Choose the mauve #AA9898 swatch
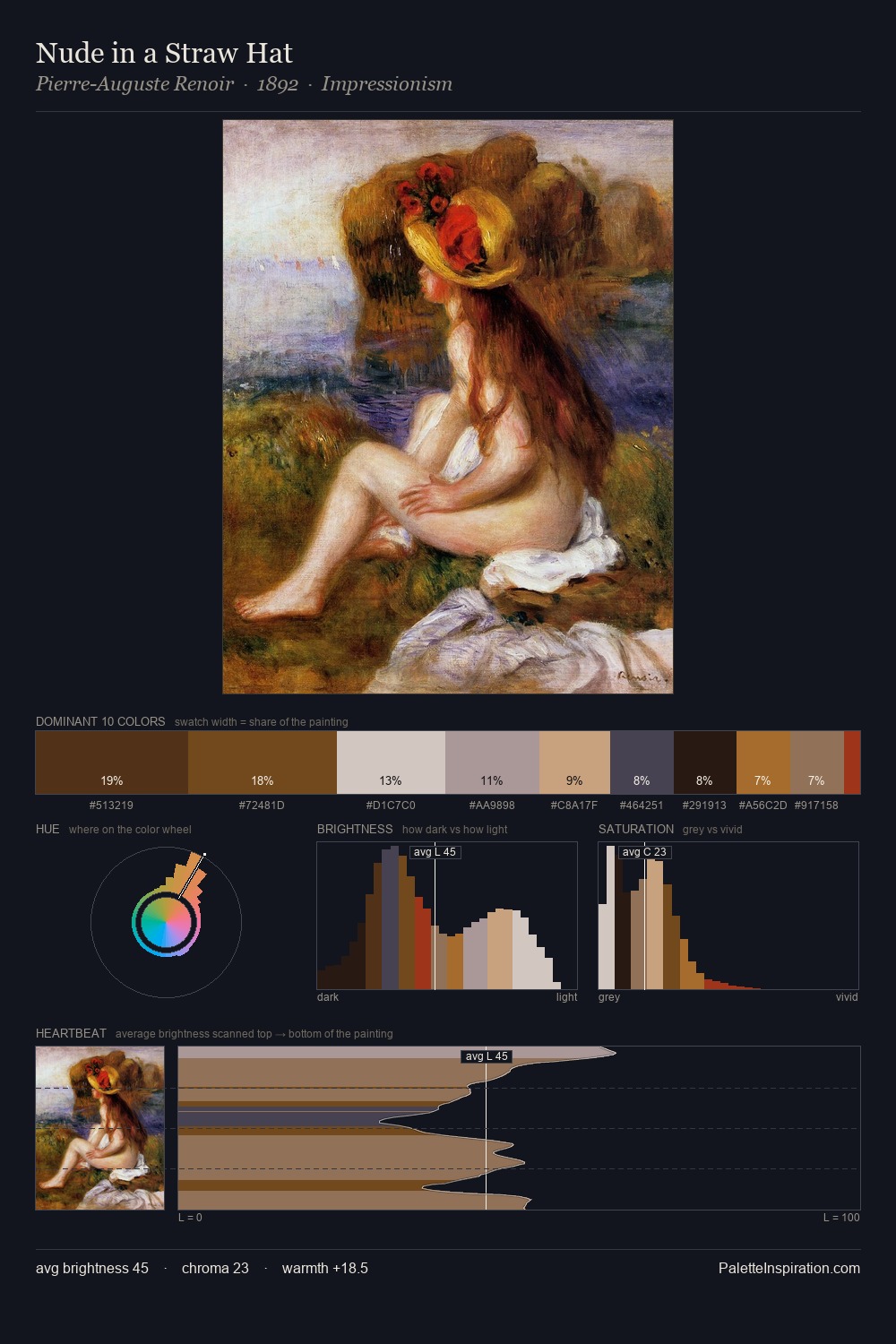The image size is (896, 1344). pos(492,762)
